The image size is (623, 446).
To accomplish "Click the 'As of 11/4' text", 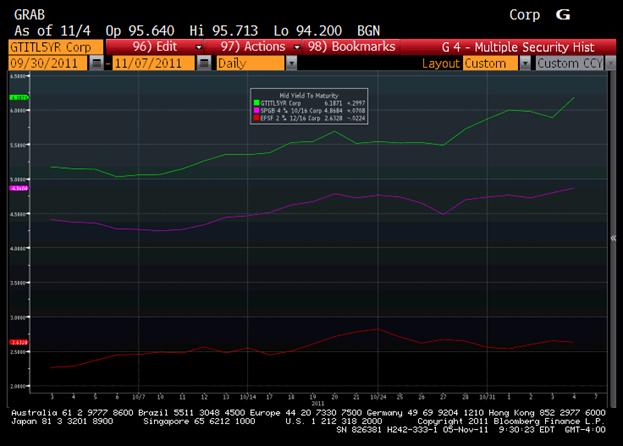I will point(52,31).
